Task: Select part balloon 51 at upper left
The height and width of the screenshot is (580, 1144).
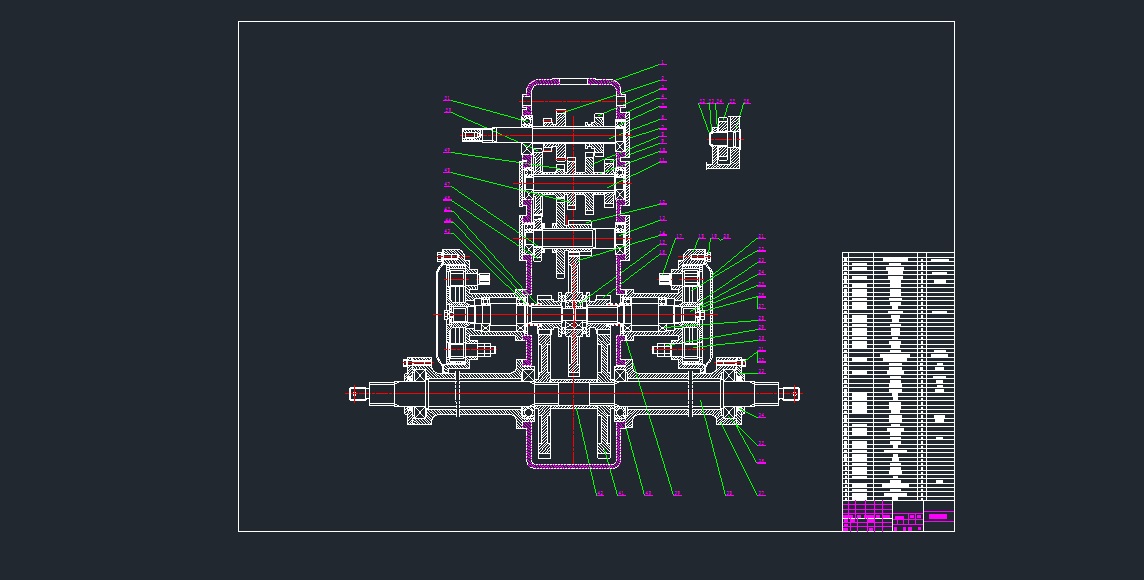Action: pyautogui.click(x=447, y=99)
